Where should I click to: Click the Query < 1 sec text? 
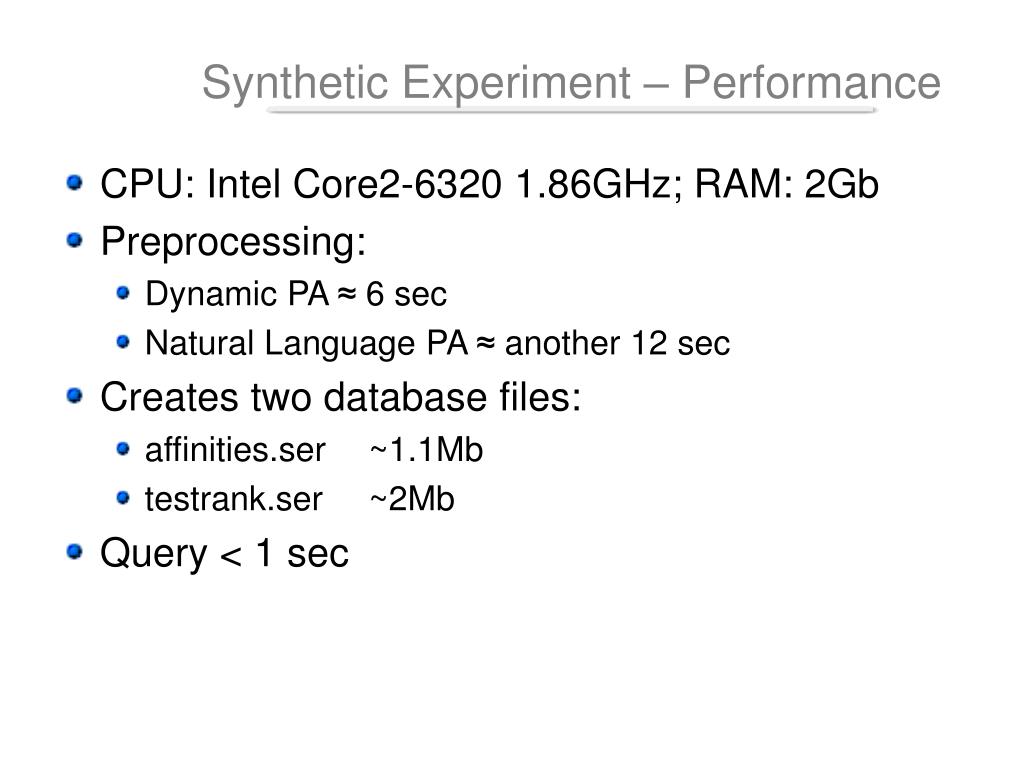pos(224,555)
